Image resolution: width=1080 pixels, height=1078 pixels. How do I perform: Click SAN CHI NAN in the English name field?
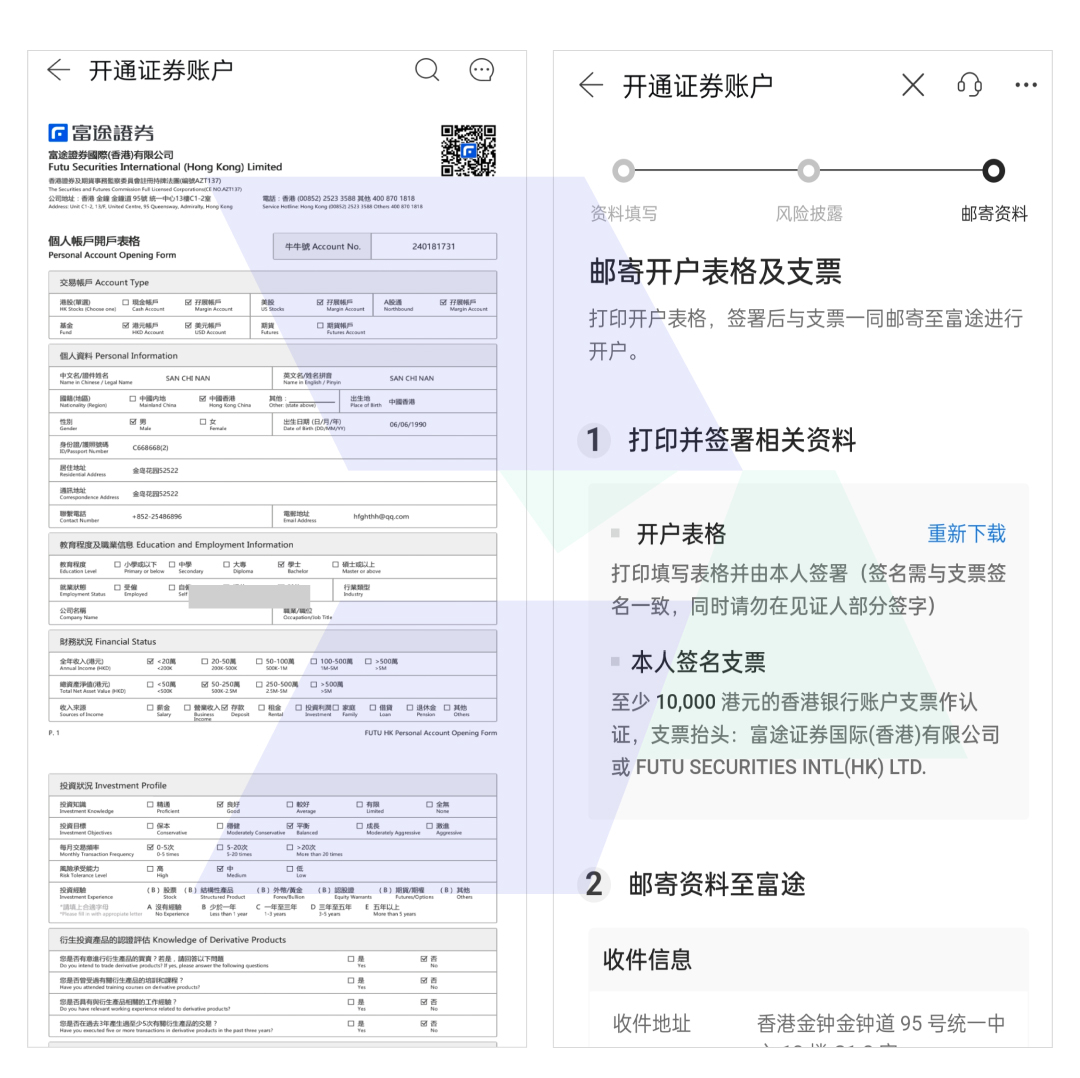[x=412, y=378]
